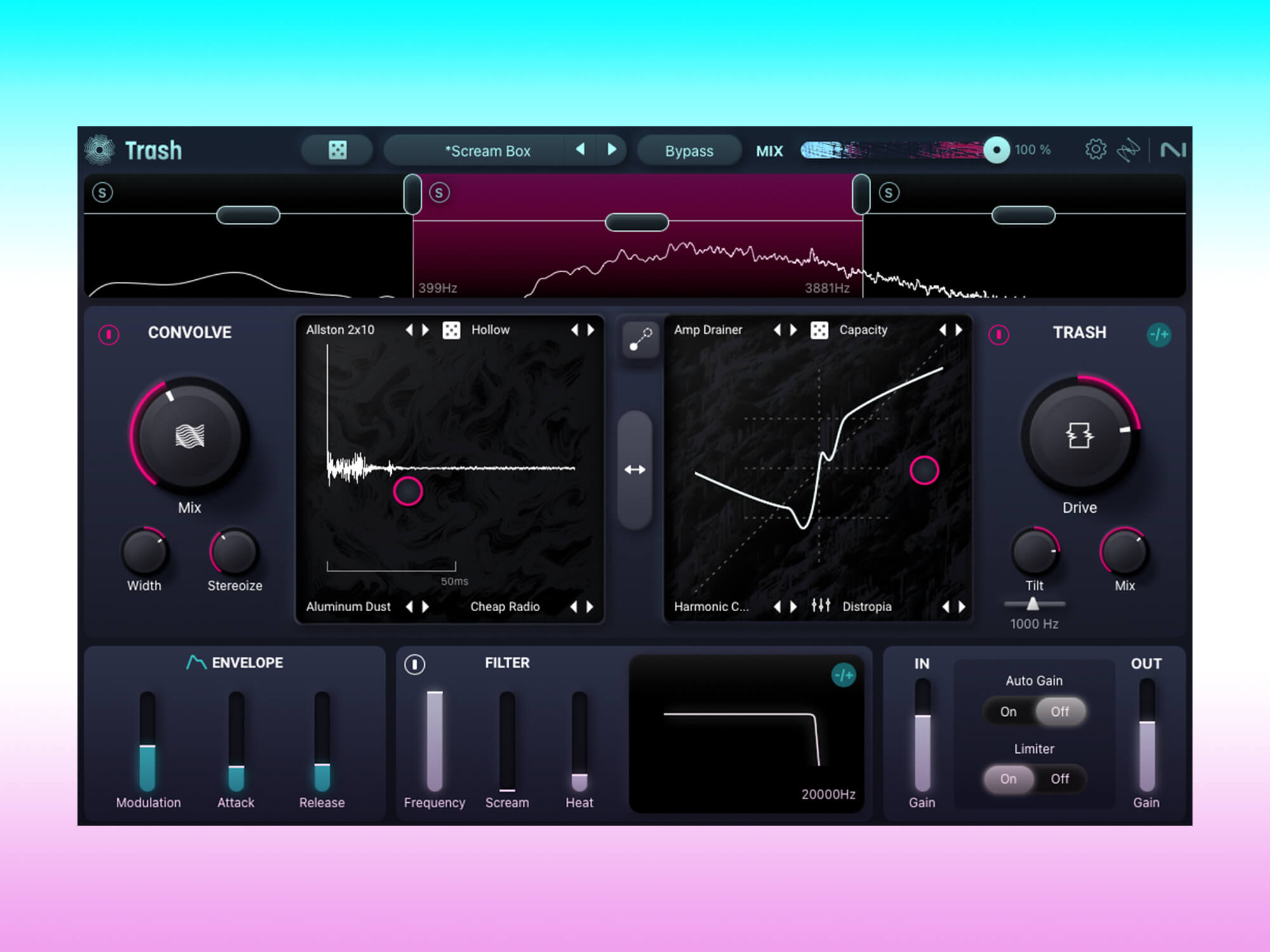Open the settings gear icon

click(1095, 150)
